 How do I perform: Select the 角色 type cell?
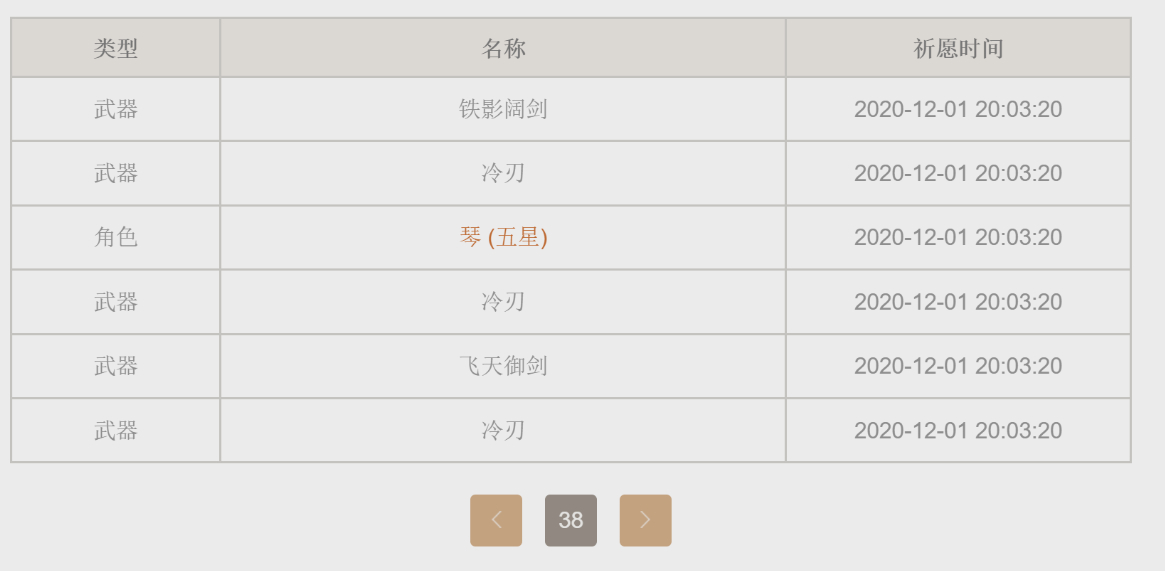tap(116, 238)
